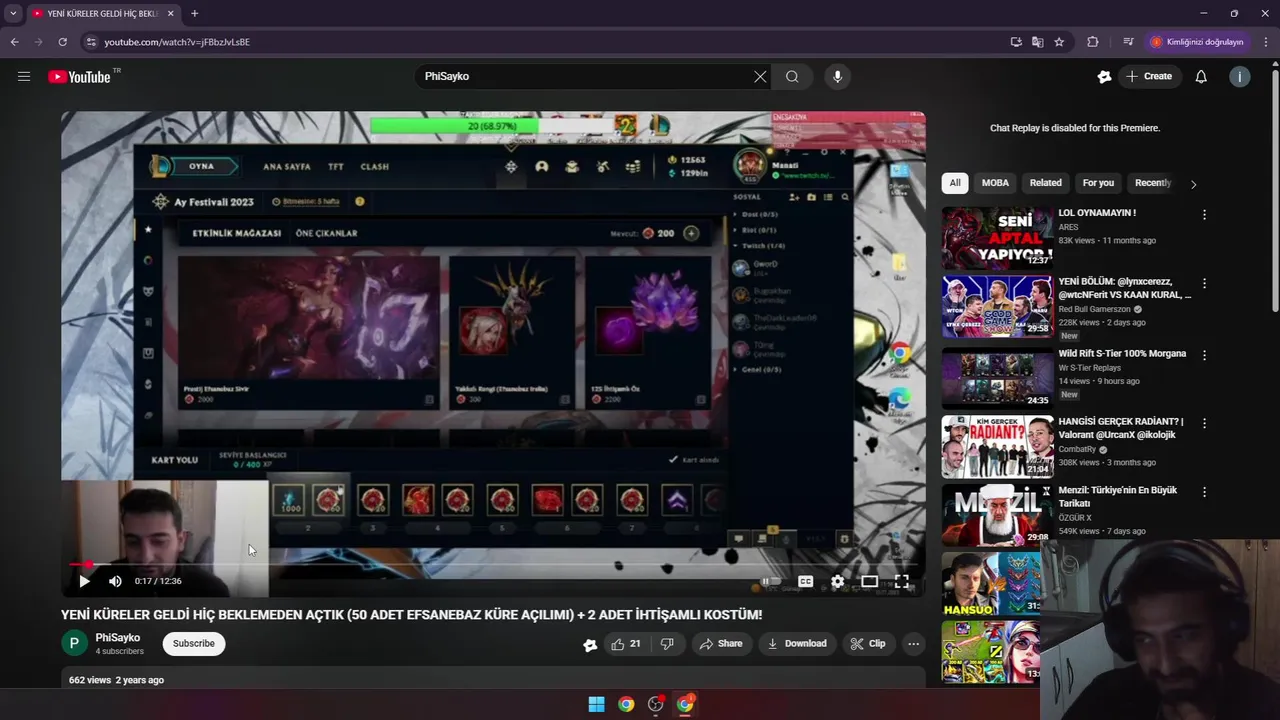1280x720 pixels.
Task: Turn on closed captions
Action: 805,581
